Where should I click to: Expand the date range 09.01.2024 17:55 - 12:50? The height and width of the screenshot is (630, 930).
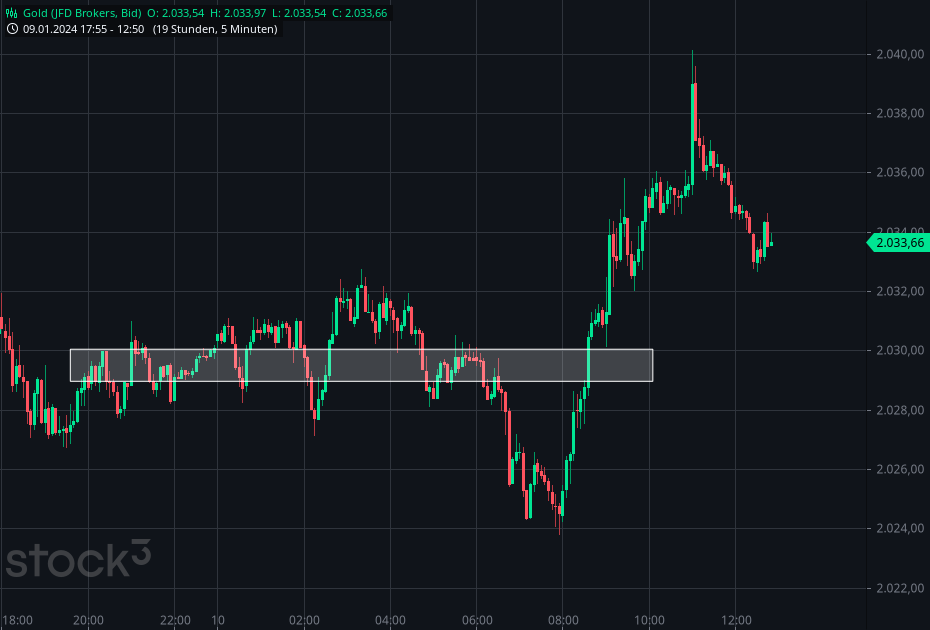84,29
